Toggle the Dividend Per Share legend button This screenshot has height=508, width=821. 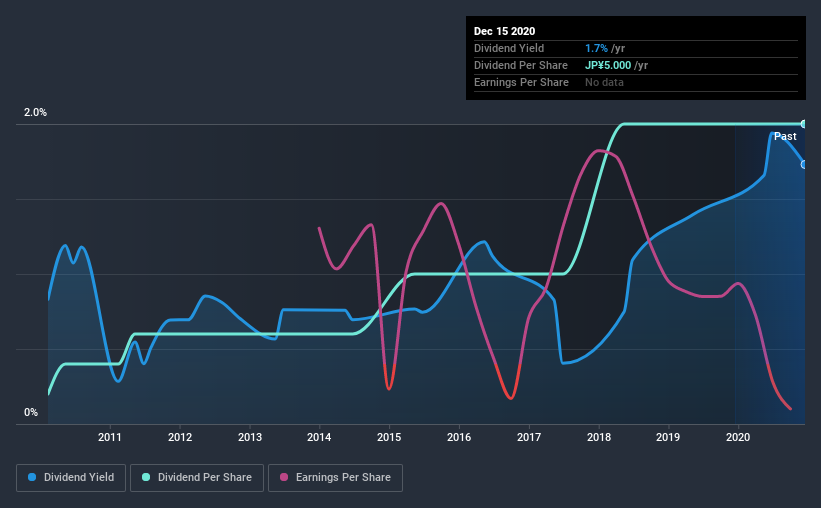click(197, 478)
